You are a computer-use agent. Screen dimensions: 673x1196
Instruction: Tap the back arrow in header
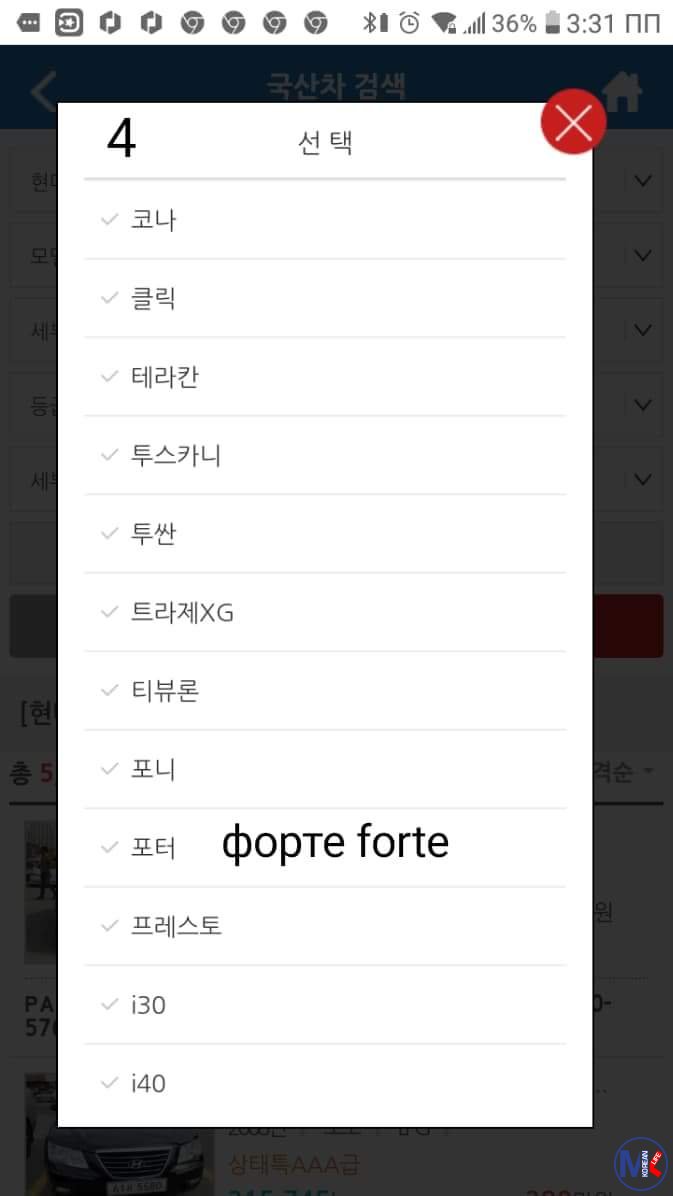(41, 91)
